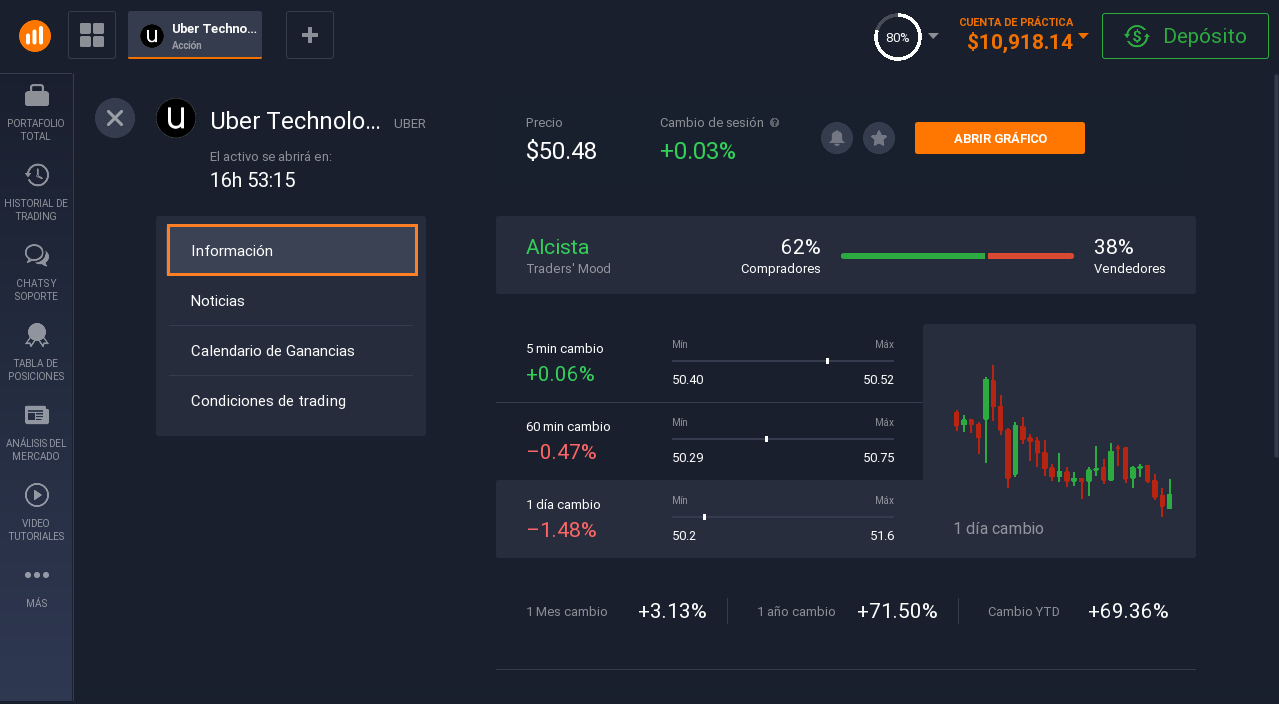This screenshot has height=704, width=1279.
Task: Click the orange IQ Option logo icon
Action: point(35,35)
